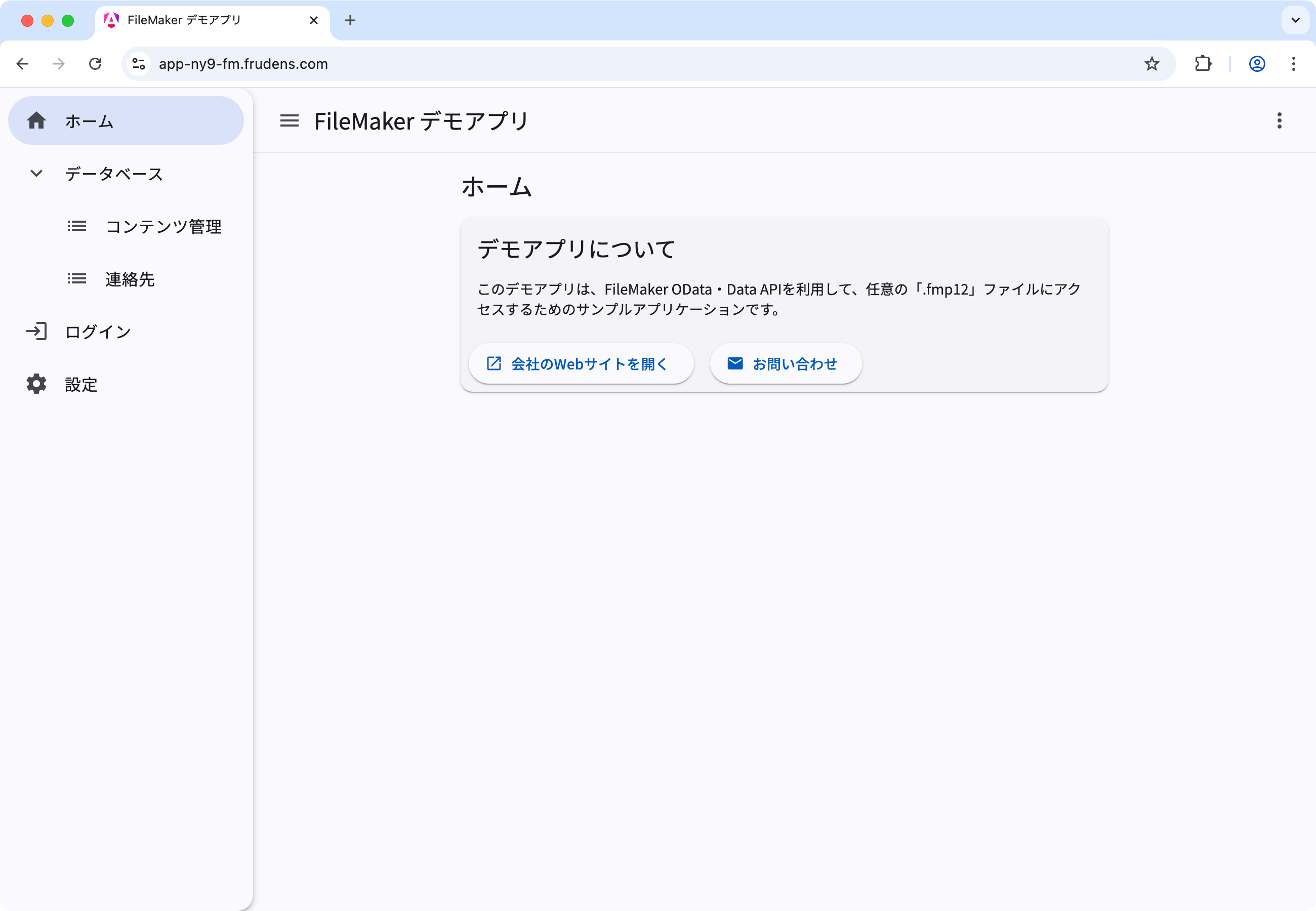Toggle the sidebar with hamburger menu icon
The width and height of the screenshot is (1316, 911).
(x=290, y=120)
